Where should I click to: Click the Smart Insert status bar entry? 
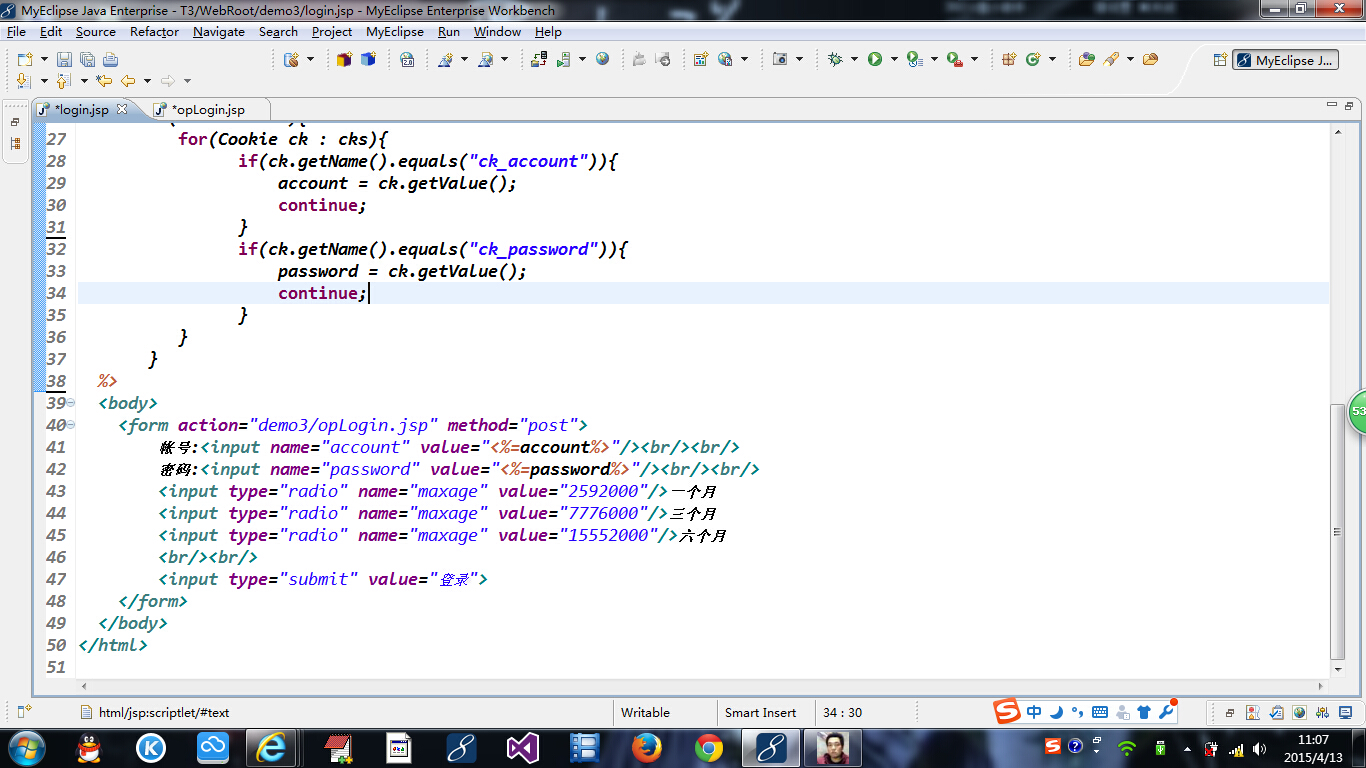761,713
